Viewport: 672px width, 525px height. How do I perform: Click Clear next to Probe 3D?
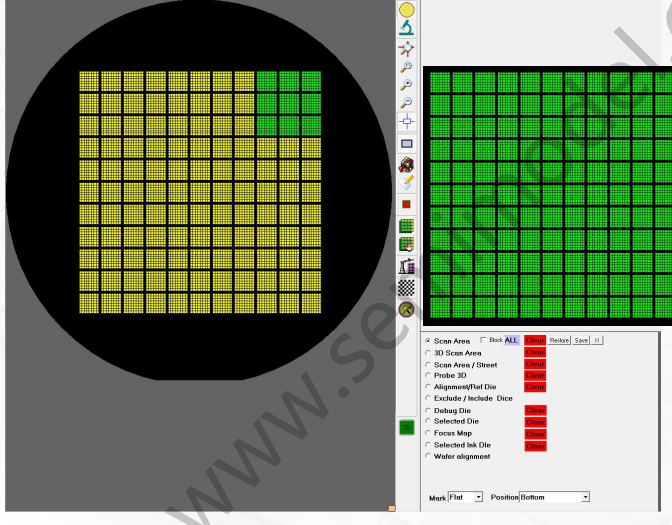(535, 375)
